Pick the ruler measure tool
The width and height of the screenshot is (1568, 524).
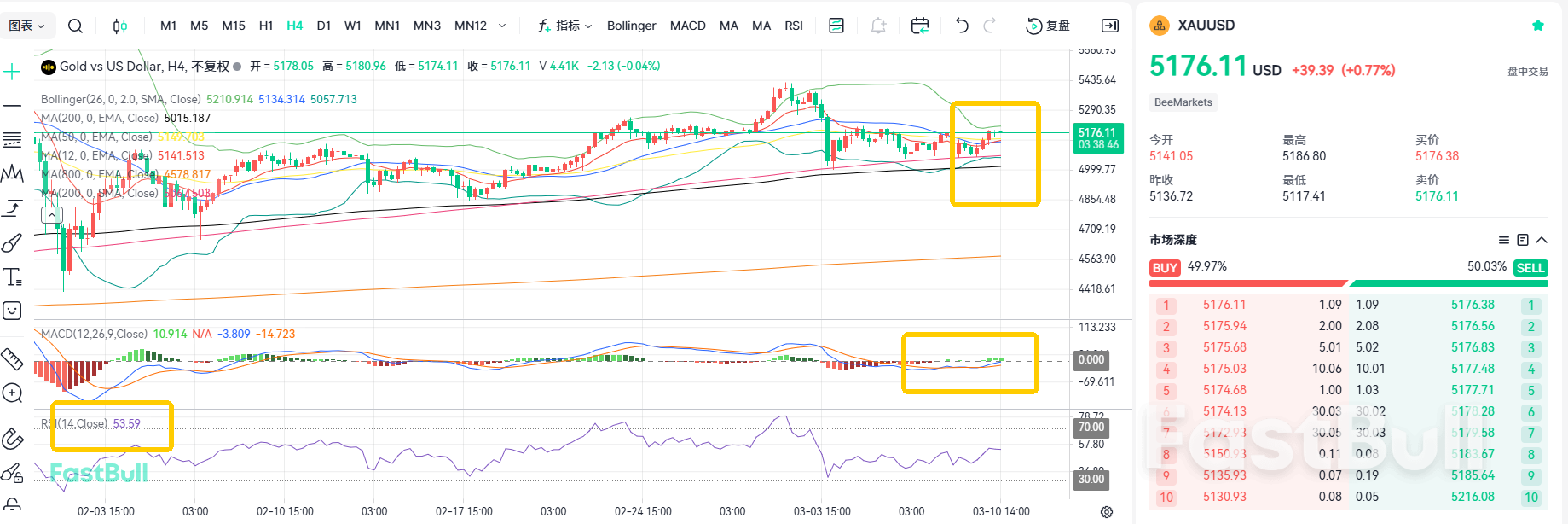click(12, 358)
